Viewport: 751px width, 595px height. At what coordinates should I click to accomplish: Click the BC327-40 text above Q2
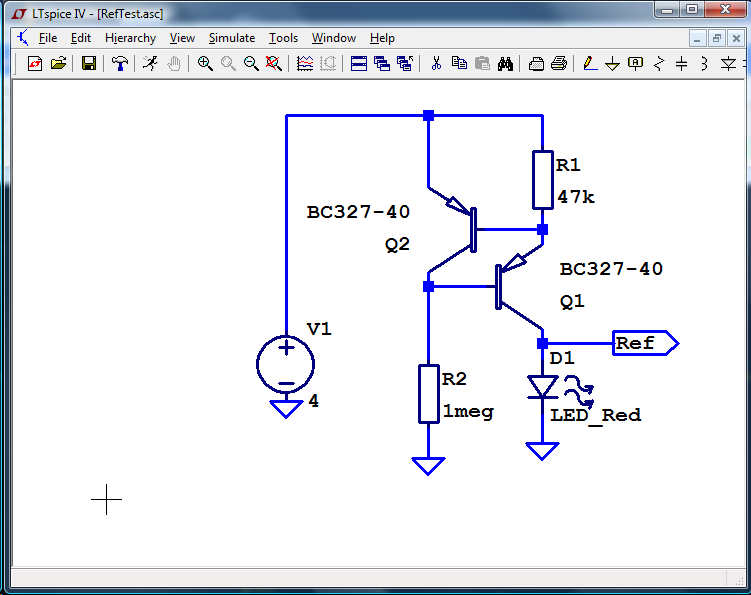pos(358,212)
